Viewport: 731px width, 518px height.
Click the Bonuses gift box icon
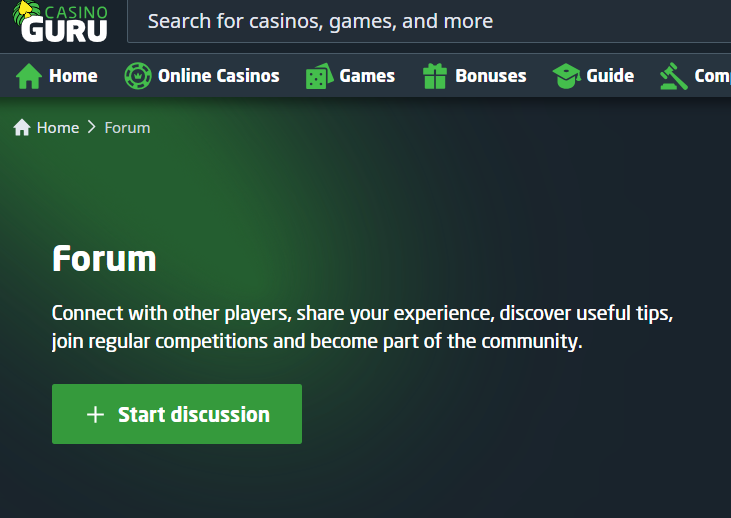pyautogui.click(x=434, y=76)
